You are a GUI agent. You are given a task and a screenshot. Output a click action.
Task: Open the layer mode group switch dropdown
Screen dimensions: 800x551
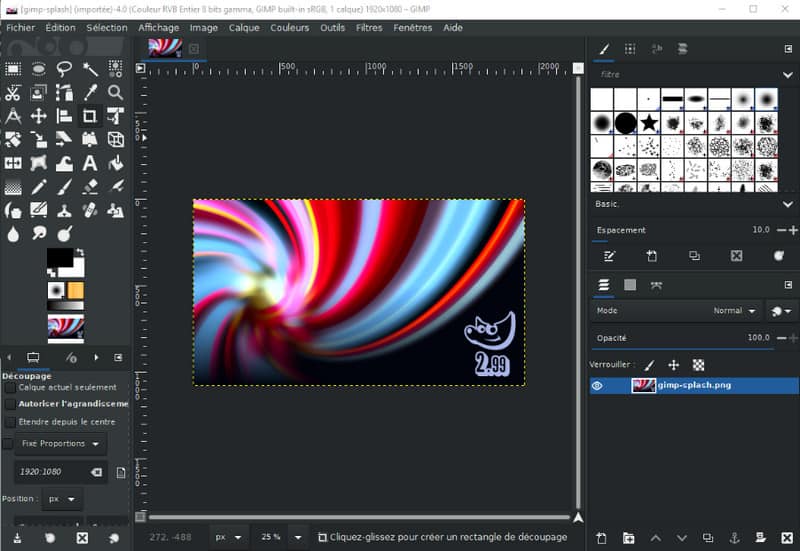[781, 311]
